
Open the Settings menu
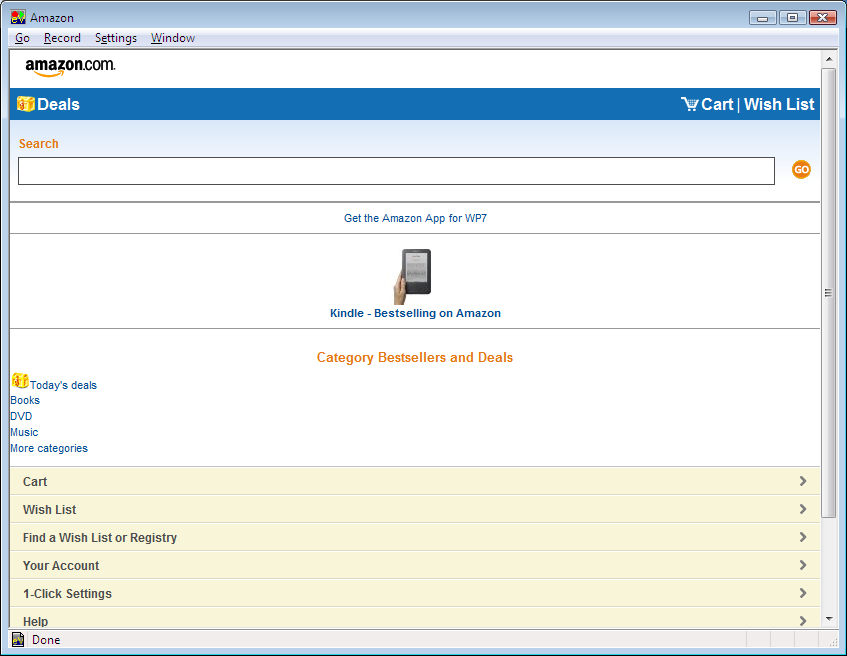(x=116, y=38)
